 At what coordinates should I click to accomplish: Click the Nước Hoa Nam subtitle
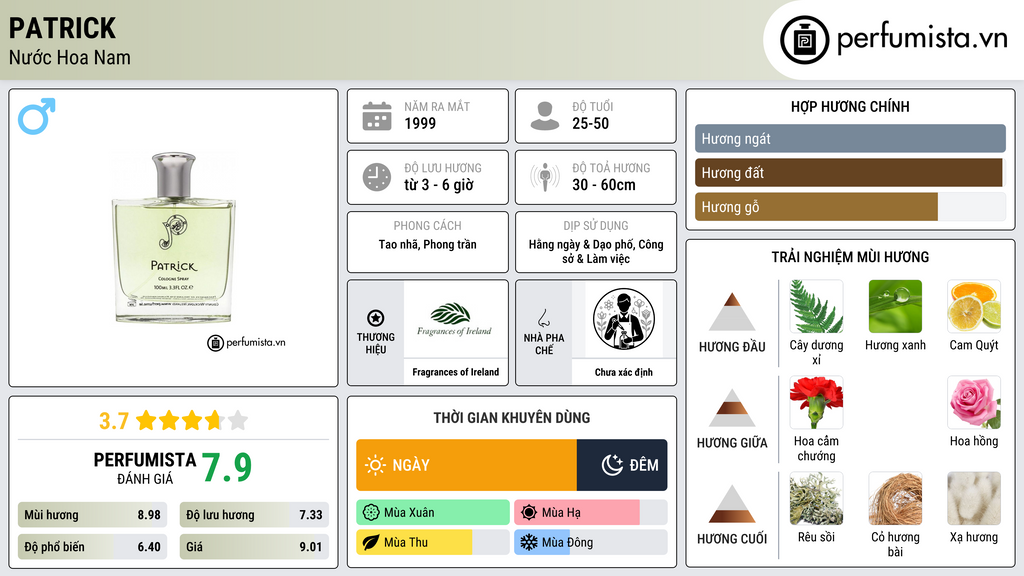coord(69,57)
